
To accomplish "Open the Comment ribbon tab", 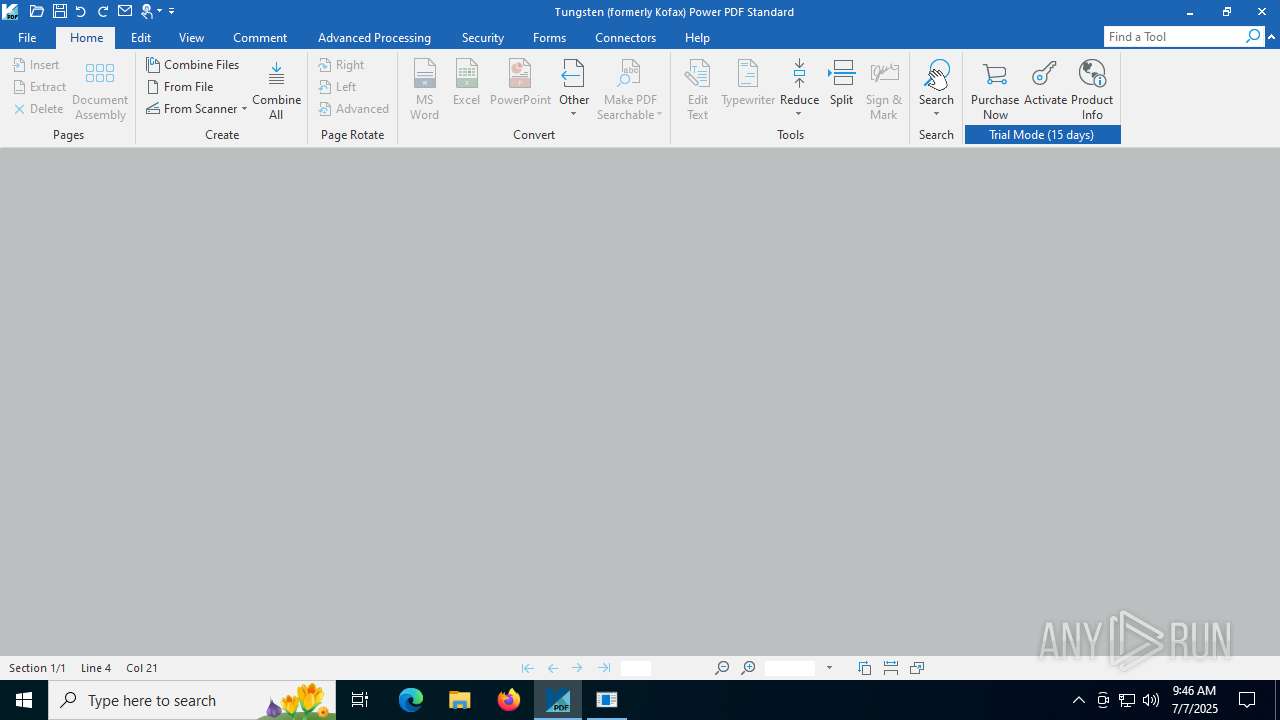I will click(x=260, y=38).
